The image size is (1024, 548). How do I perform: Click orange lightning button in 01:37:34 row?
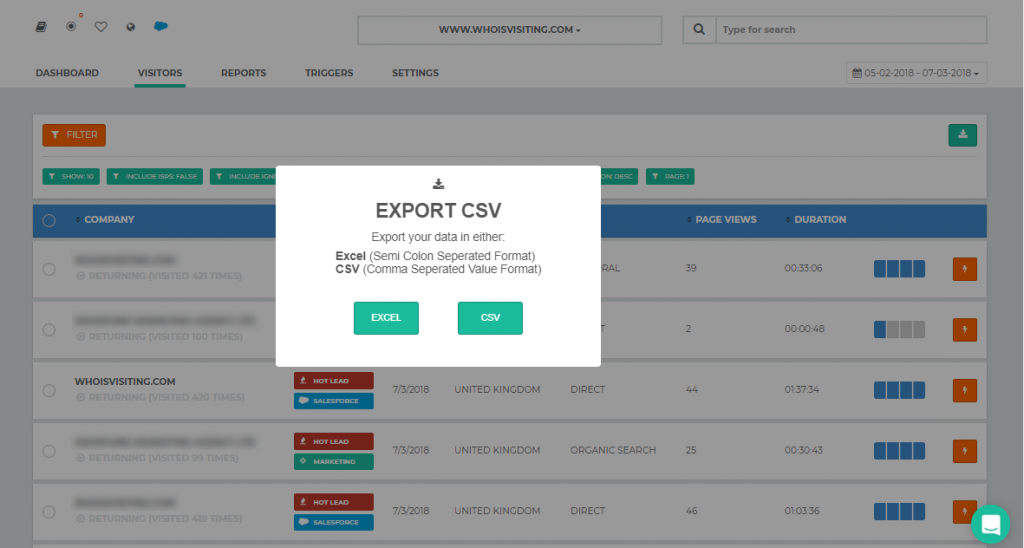(x=965, y=391)
